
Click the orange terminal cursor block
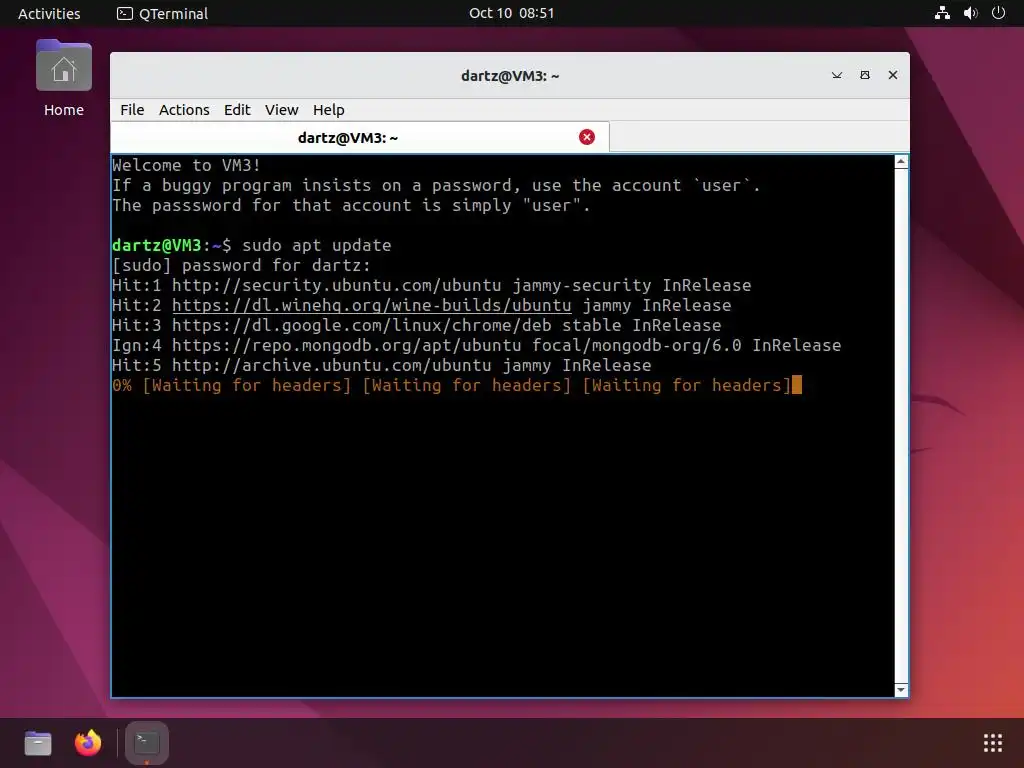pos(797,385)
